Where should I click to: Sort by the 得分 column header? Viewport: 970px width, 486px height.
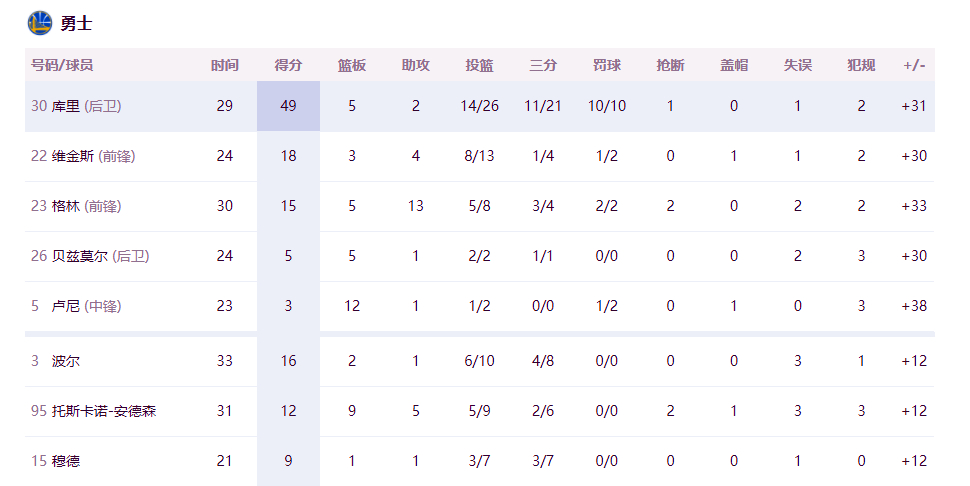click(x=288, y=65)
